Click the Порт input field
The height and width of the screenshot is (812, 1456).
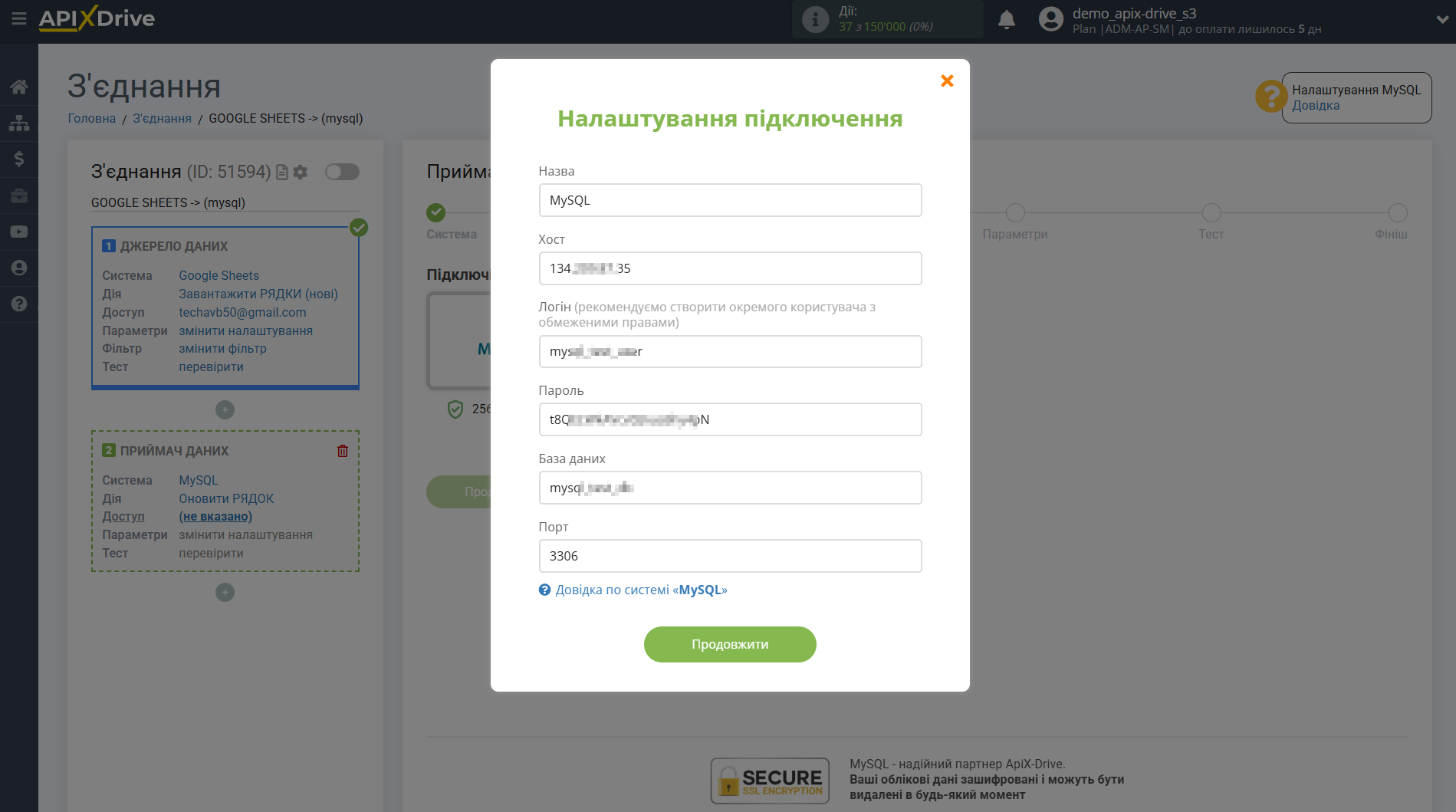click(730, 556)
